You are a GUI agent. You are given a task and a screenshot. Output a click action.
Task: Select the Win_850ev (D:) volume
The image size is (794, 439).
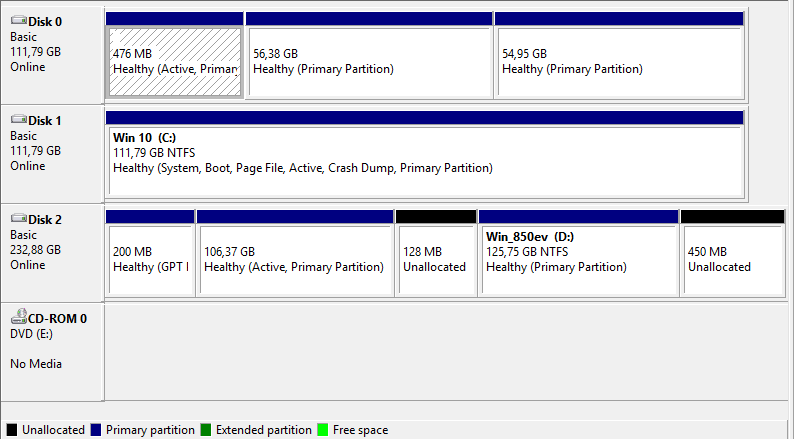[x=578, y=260]
